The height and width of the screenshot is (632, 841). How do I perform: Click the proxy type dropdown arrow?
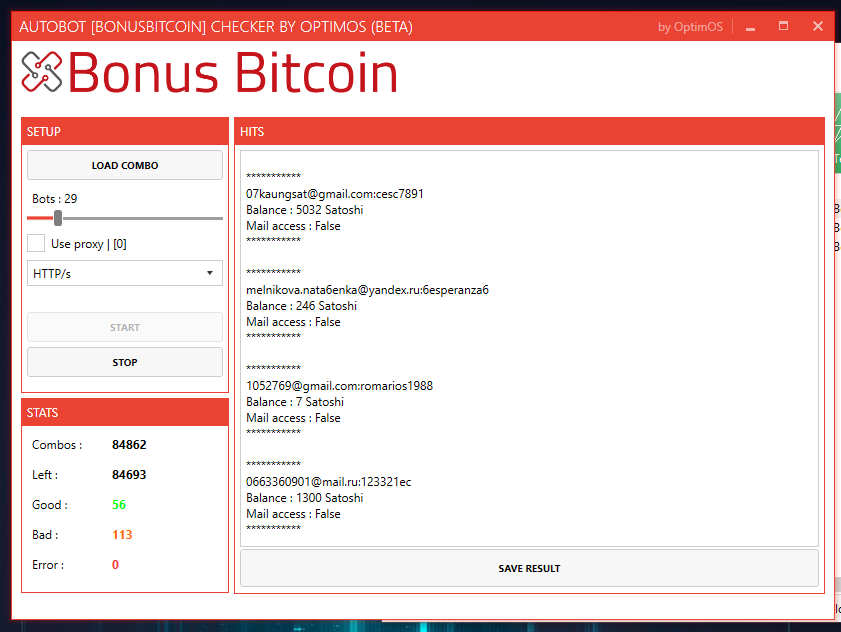(x=210, y=273)
